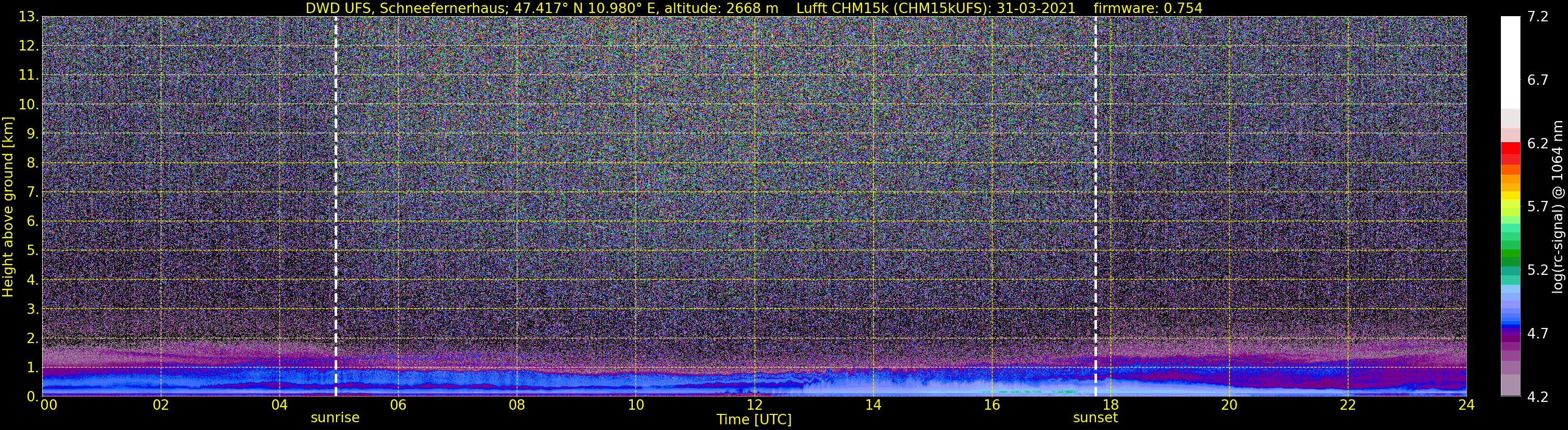Click colorbar value '4.2'
This screenshot has width=1568, height=430.
[x=1538, y=397]
